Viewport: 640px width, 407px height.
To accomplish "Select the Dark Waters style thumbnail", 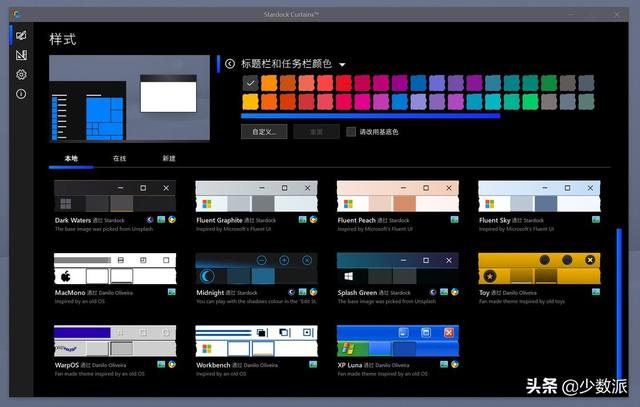I will [x=115, y=196].
